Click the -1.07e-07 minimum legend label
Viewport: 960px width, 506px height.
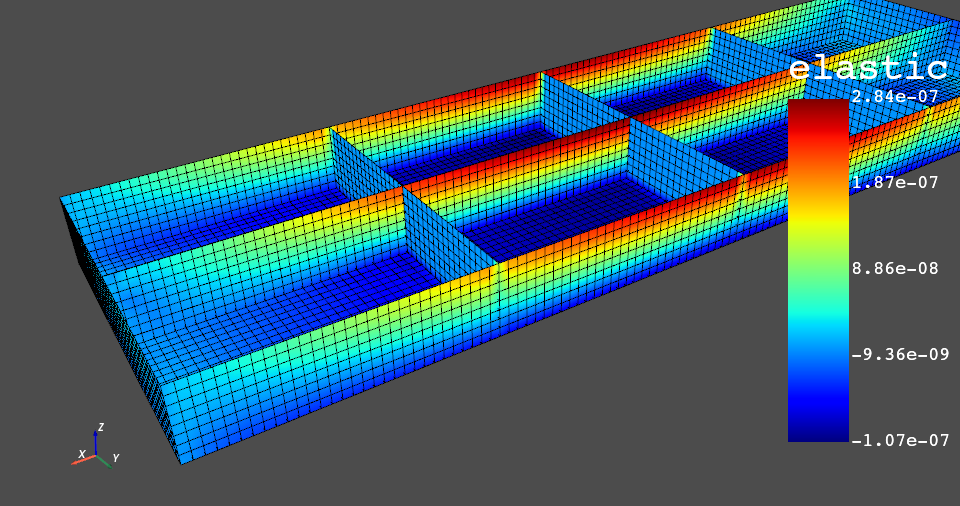click(899, 439)
